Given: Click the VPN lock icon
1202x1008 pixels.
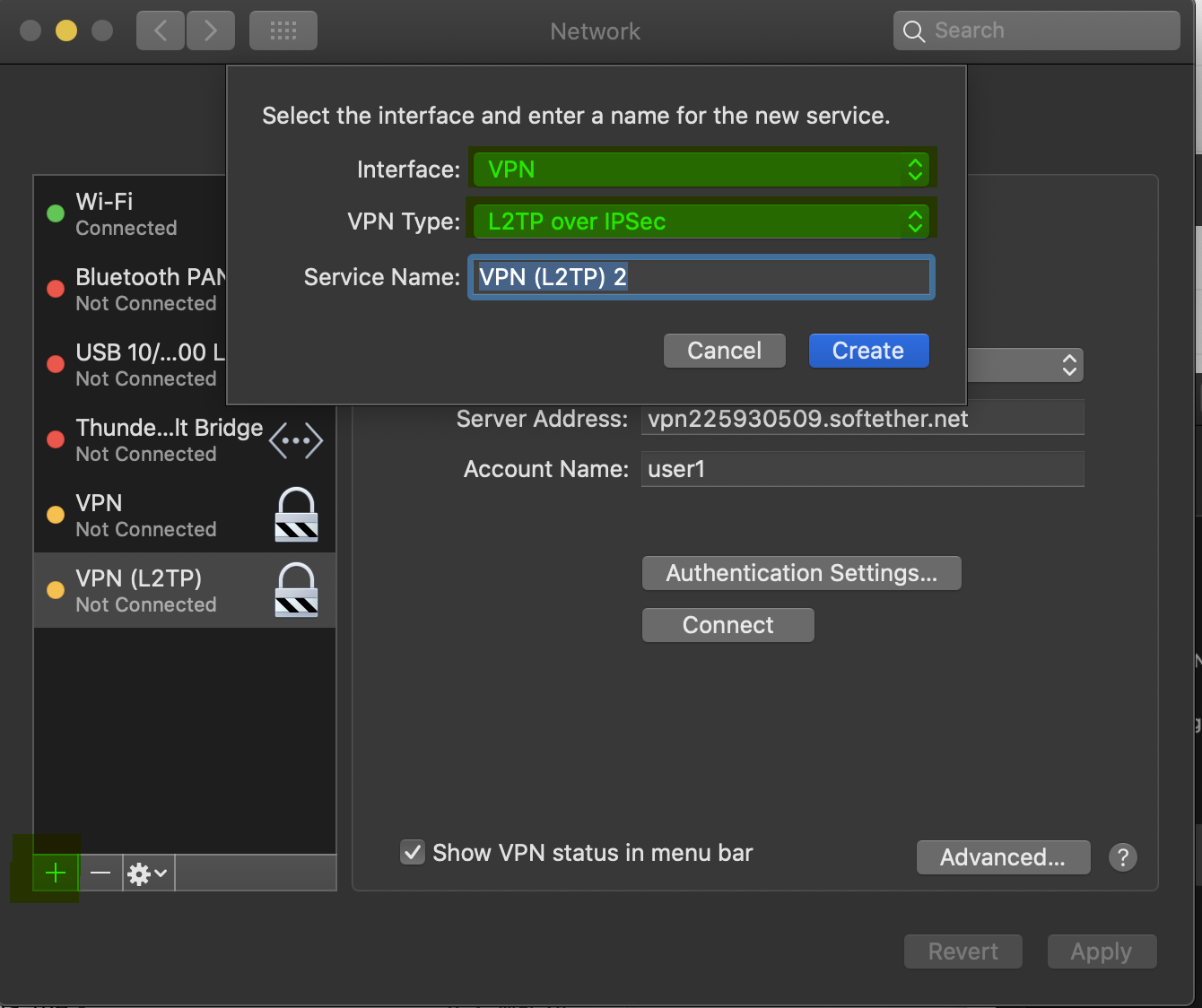Looking at the screenshot, I should point(296,515).
